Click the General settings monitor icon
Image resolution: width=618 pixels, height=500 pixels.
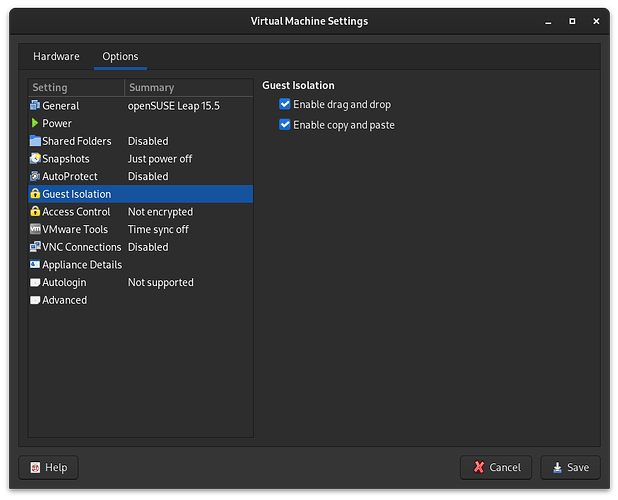[35, 106]
